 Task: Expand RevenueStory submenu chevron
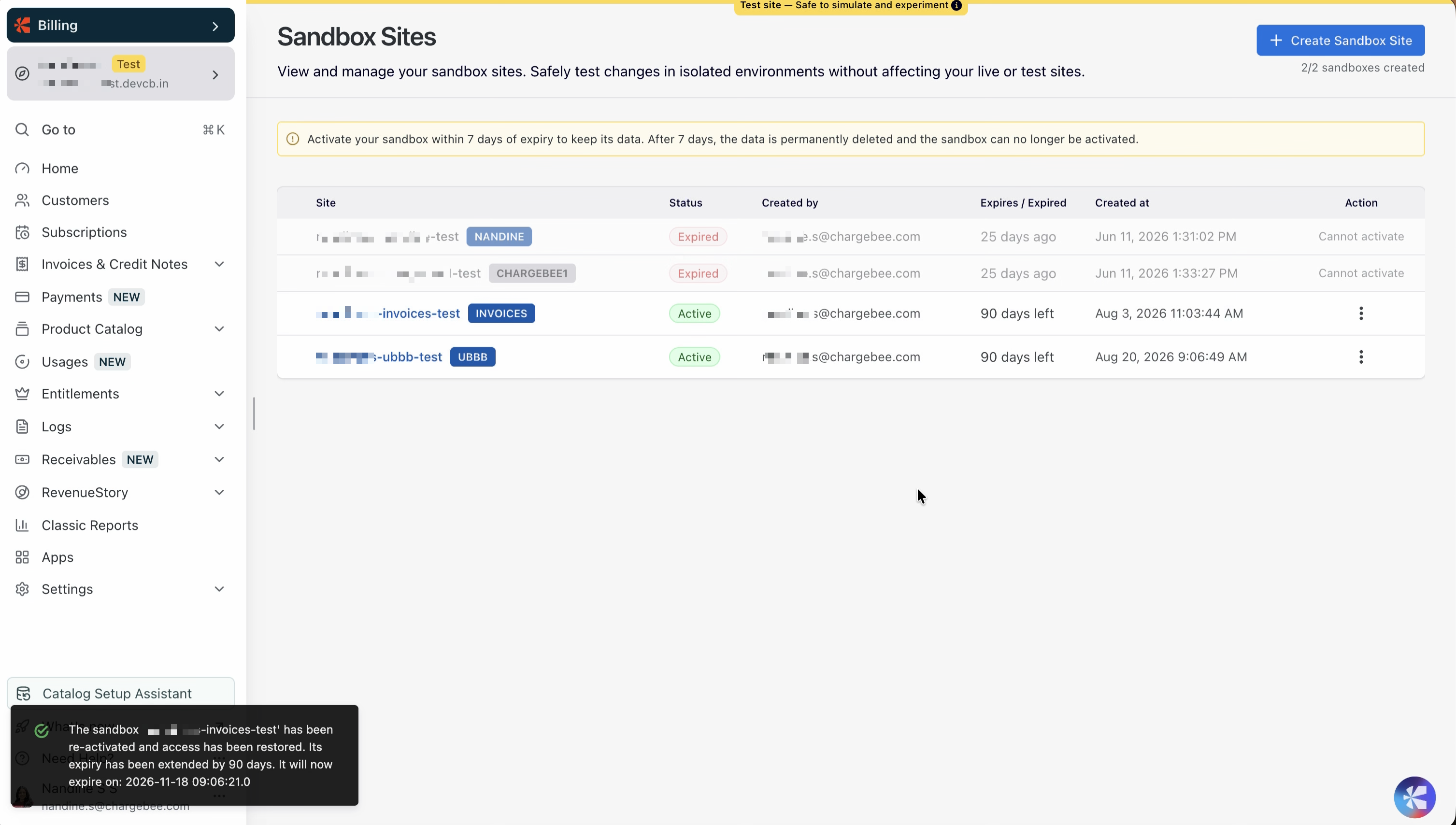219,492
